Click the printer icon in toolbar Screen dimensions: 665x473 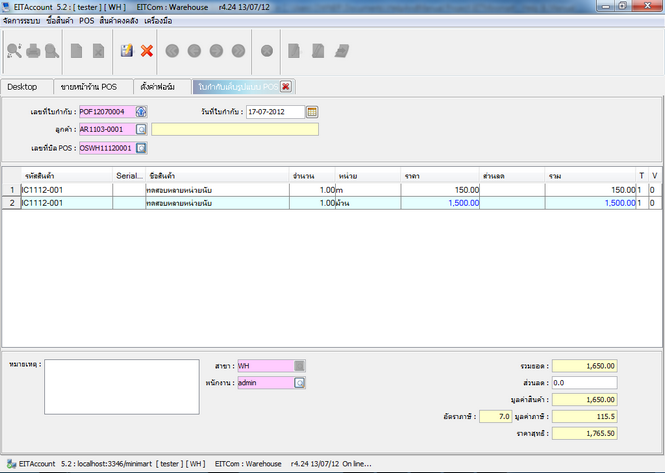click(35, 50)
